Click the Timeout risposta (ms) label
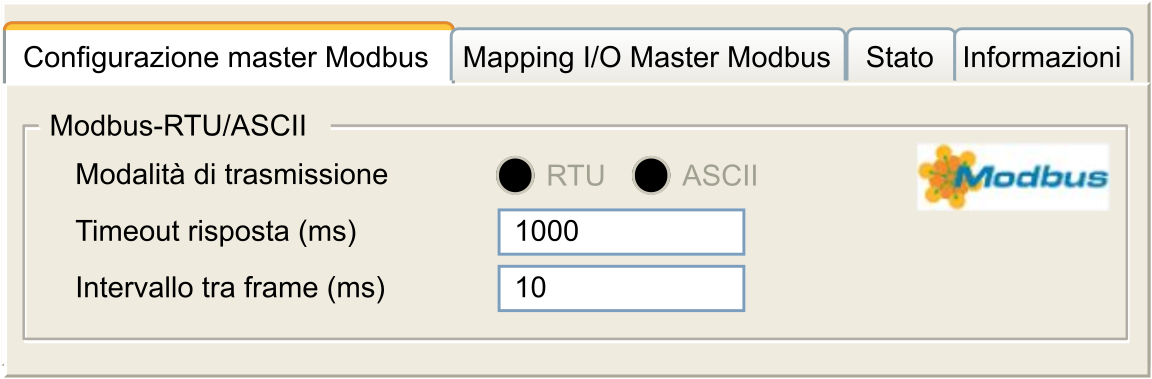This screenshot has width=1152, height=379. [x=216, y=232]
